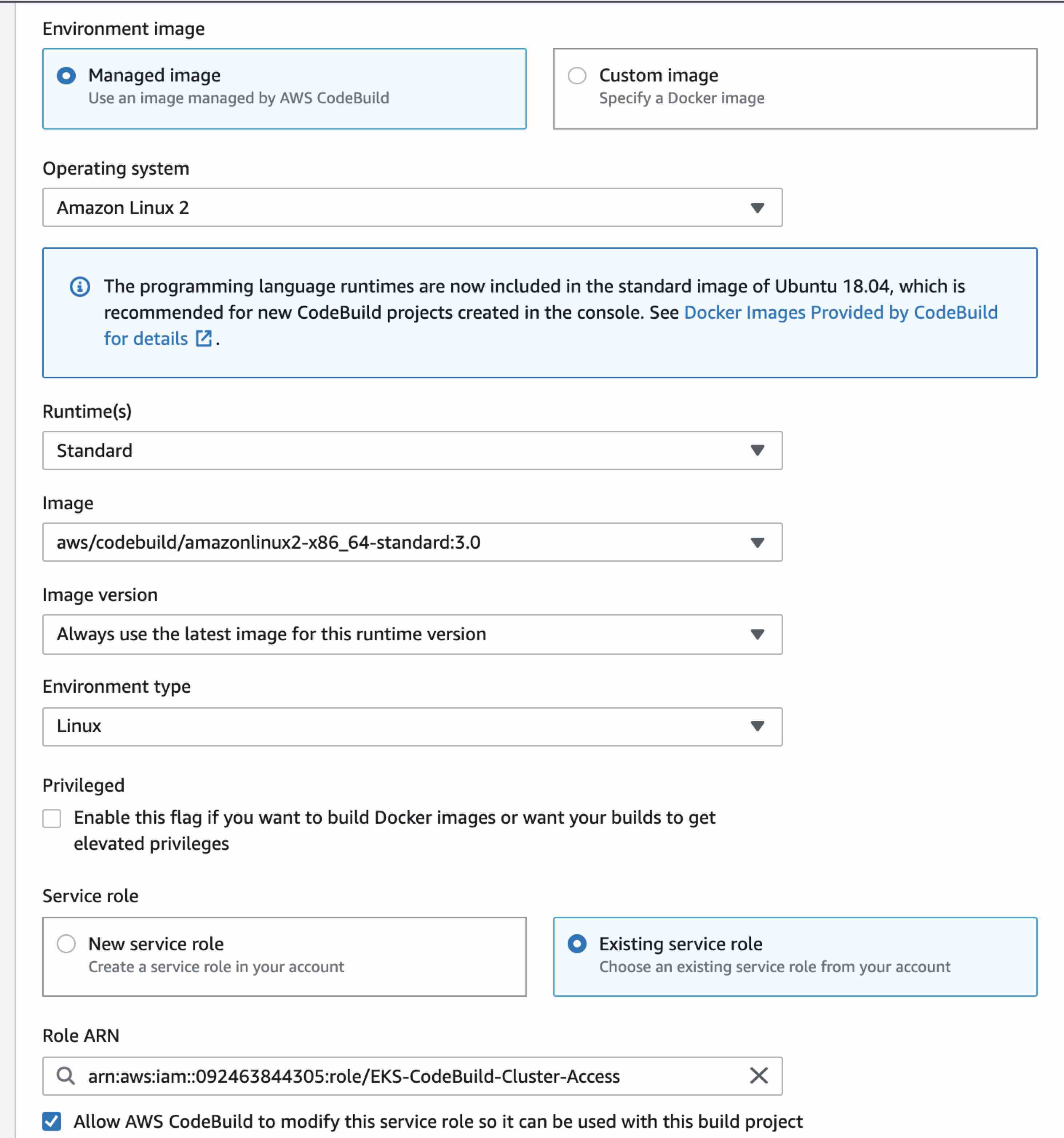
Task: Click the search magnifier in Role ARN field
Action: 66,1075
